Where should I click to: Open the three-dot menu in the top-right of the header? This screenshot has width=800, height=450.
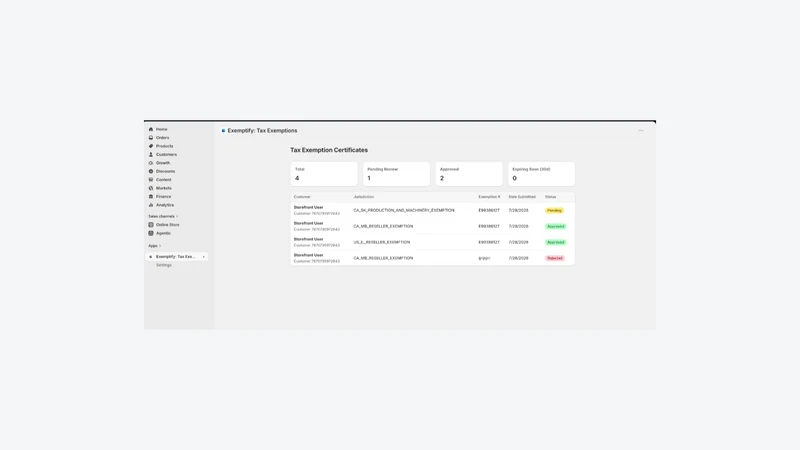pos(641,131)
